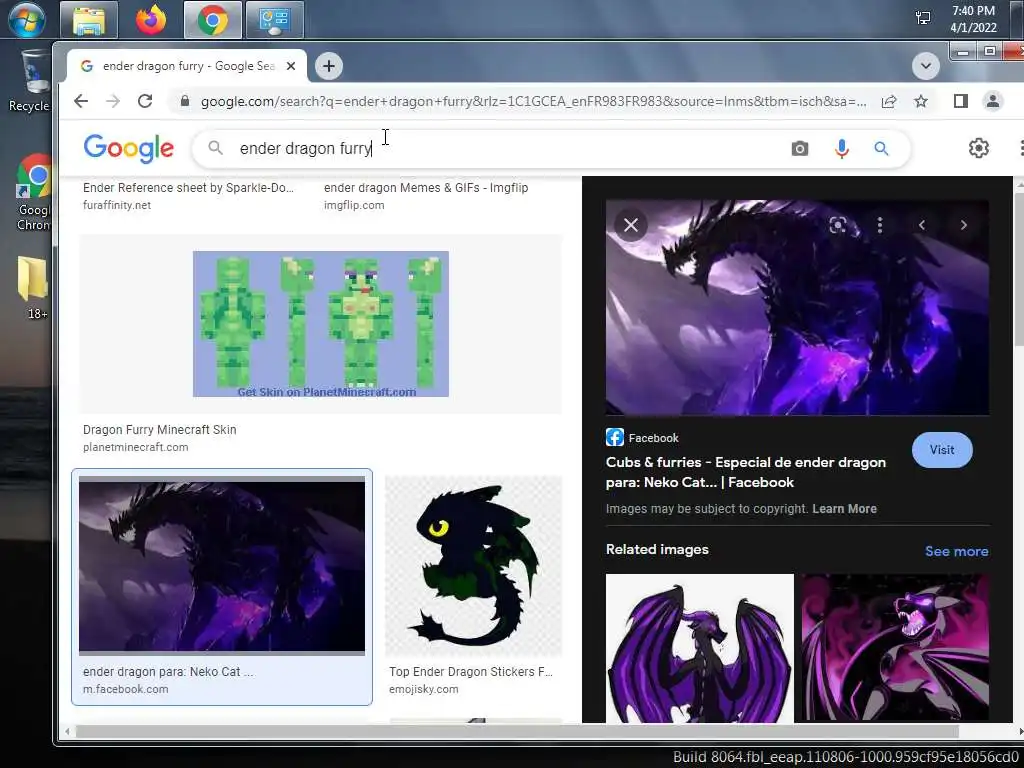Reload the page with the refresh icon
Viewport: 1024px width, 768px height.
145,101
